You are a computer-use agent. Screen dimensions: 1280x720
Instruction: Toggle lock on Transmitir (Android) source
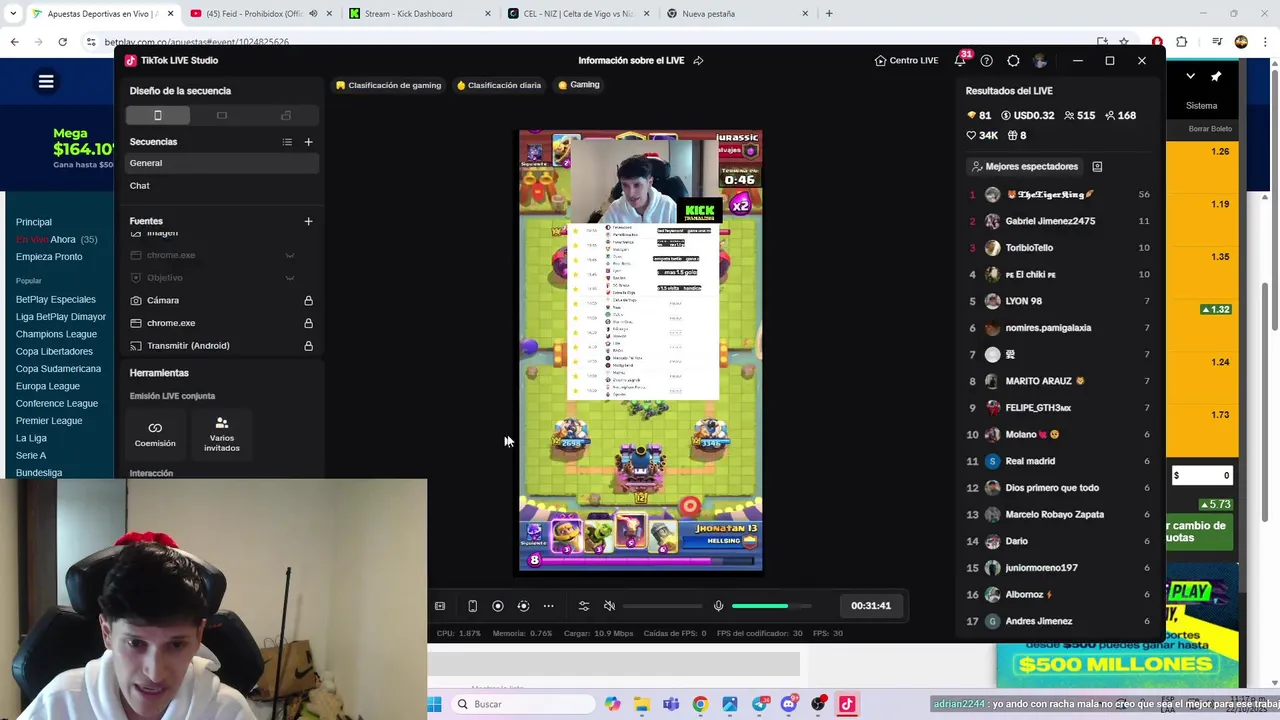pos(308,346)
